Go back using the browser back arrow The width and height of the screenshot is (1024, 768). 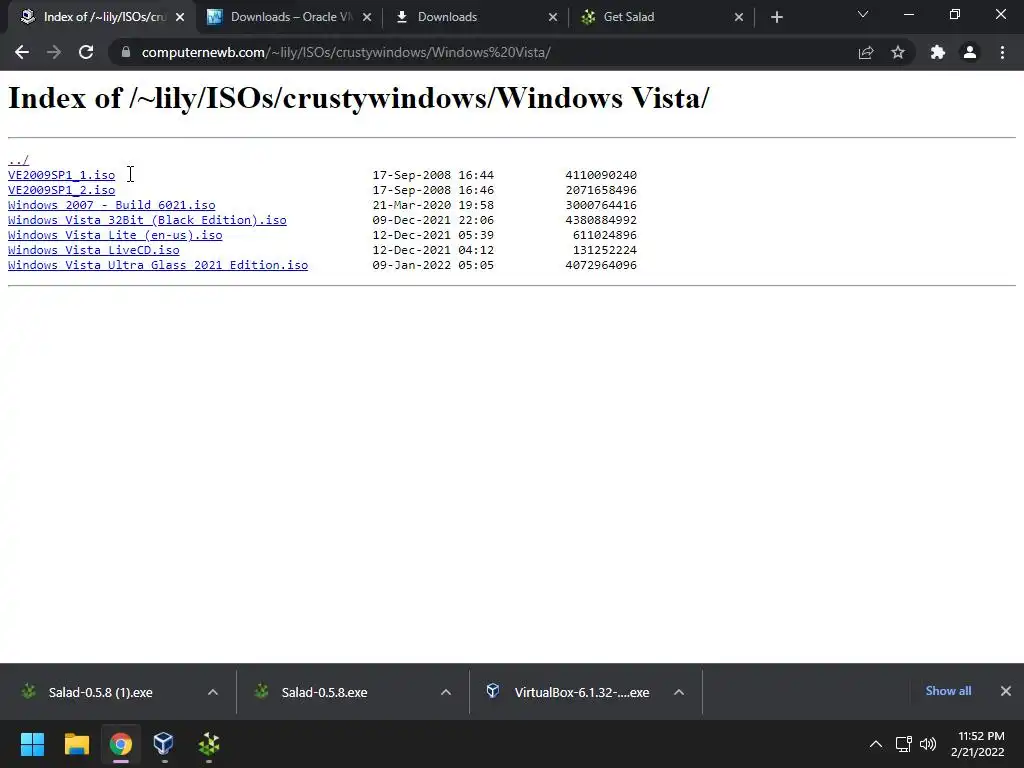coord(22,52)
